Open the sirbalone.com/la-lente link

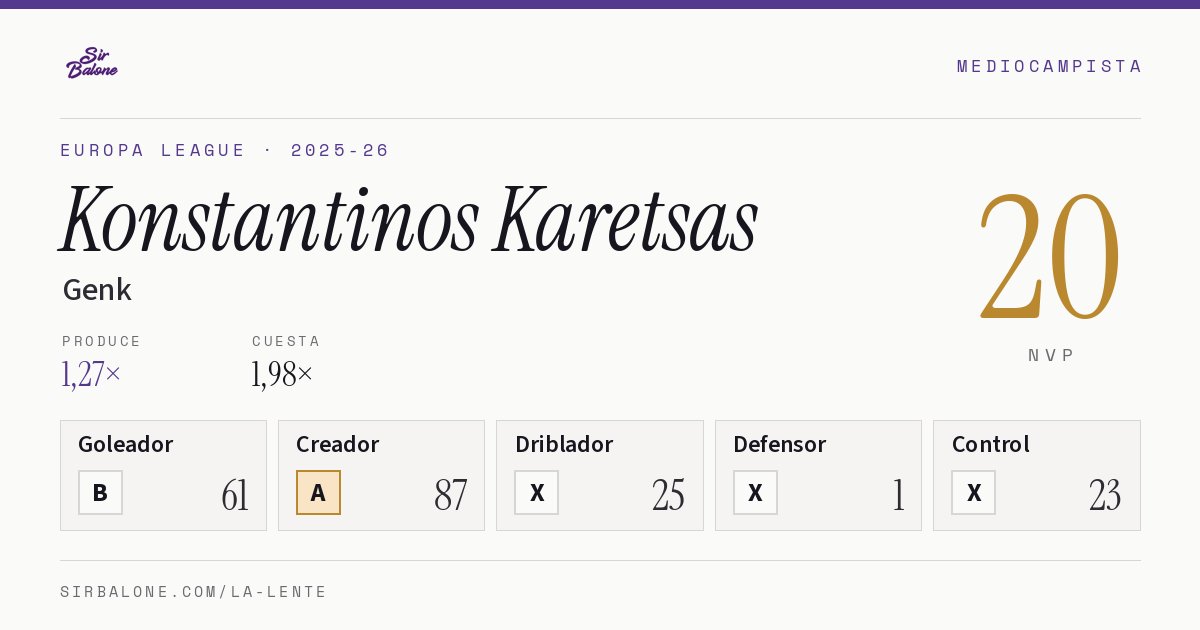(x=194, y=592)
